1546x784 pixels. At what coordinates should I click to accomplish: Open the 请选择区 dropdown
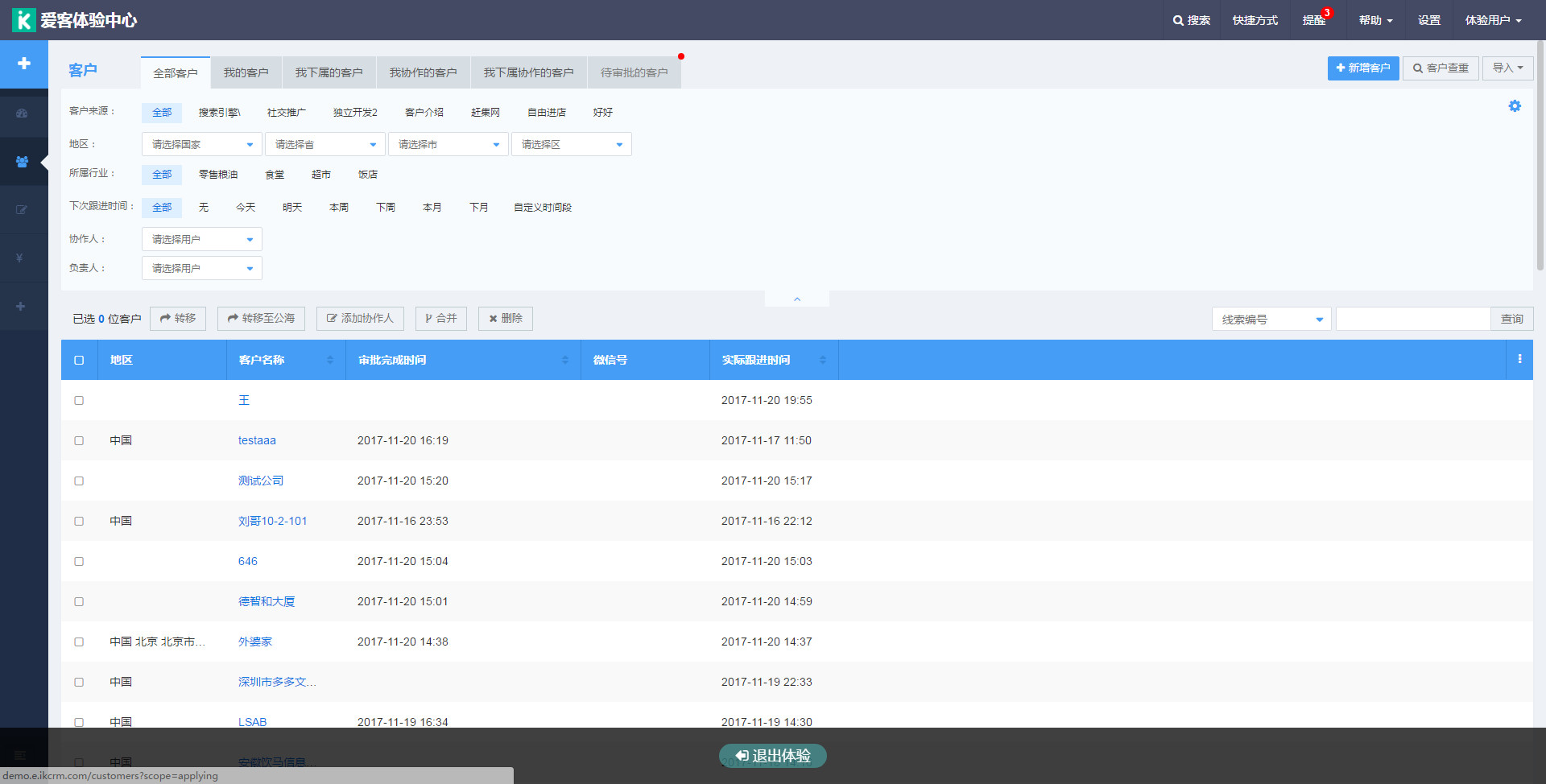pyautogui.click(x=572, y=145)
